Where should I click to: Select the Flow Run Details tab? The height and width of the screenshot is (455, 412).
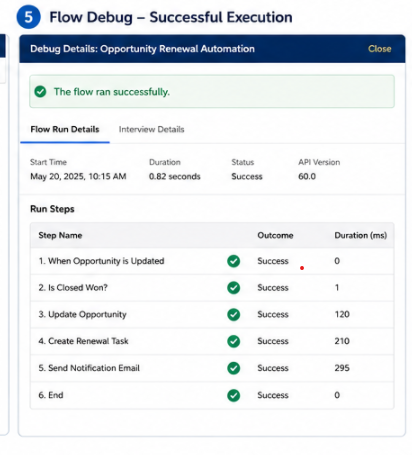point(65,129)
